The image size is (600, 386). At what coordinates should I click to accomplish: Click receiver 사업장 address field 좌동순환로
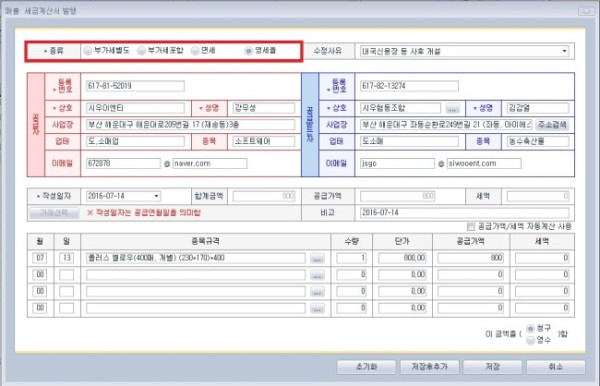446,124
